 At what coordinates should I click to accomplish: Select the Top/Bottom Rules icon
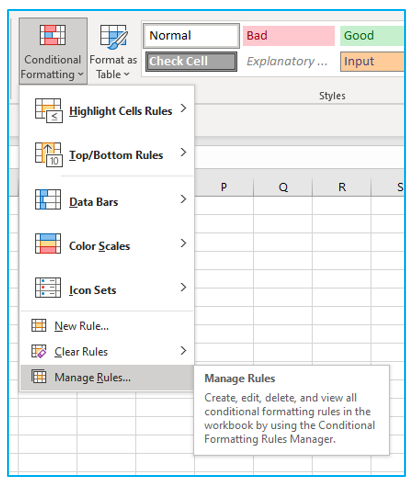49,155
